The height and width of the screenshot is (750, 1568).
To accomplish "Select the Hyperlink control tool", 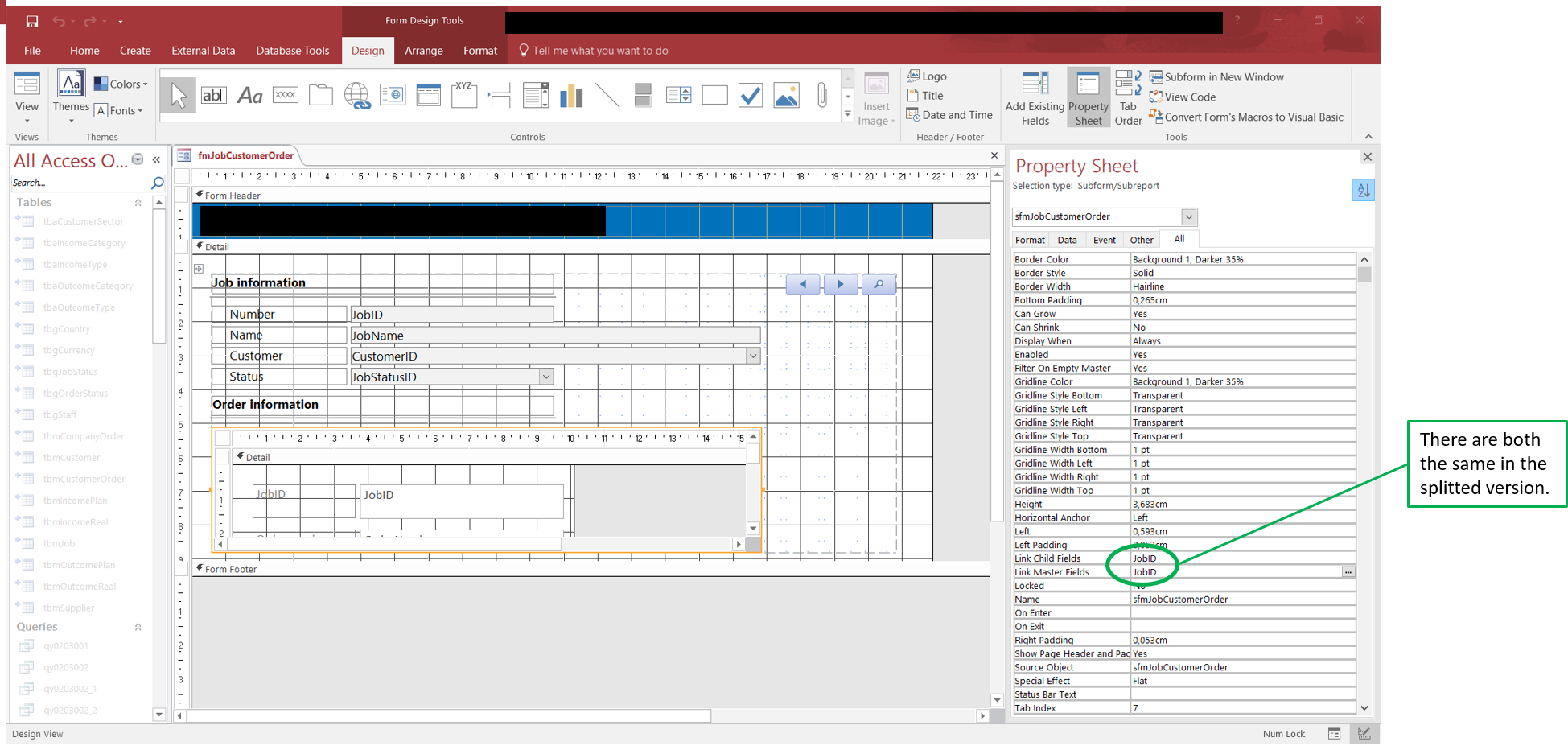I will pyautogui.click(x=357, y=96).
